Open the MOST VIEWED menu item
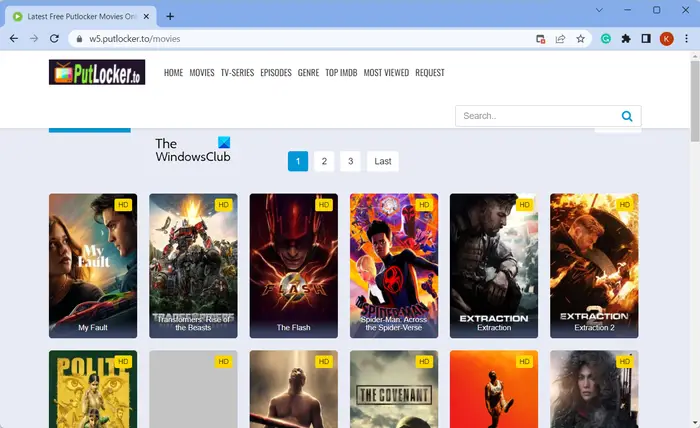This screenshot has width=700, height=428. tap(386, 72)
